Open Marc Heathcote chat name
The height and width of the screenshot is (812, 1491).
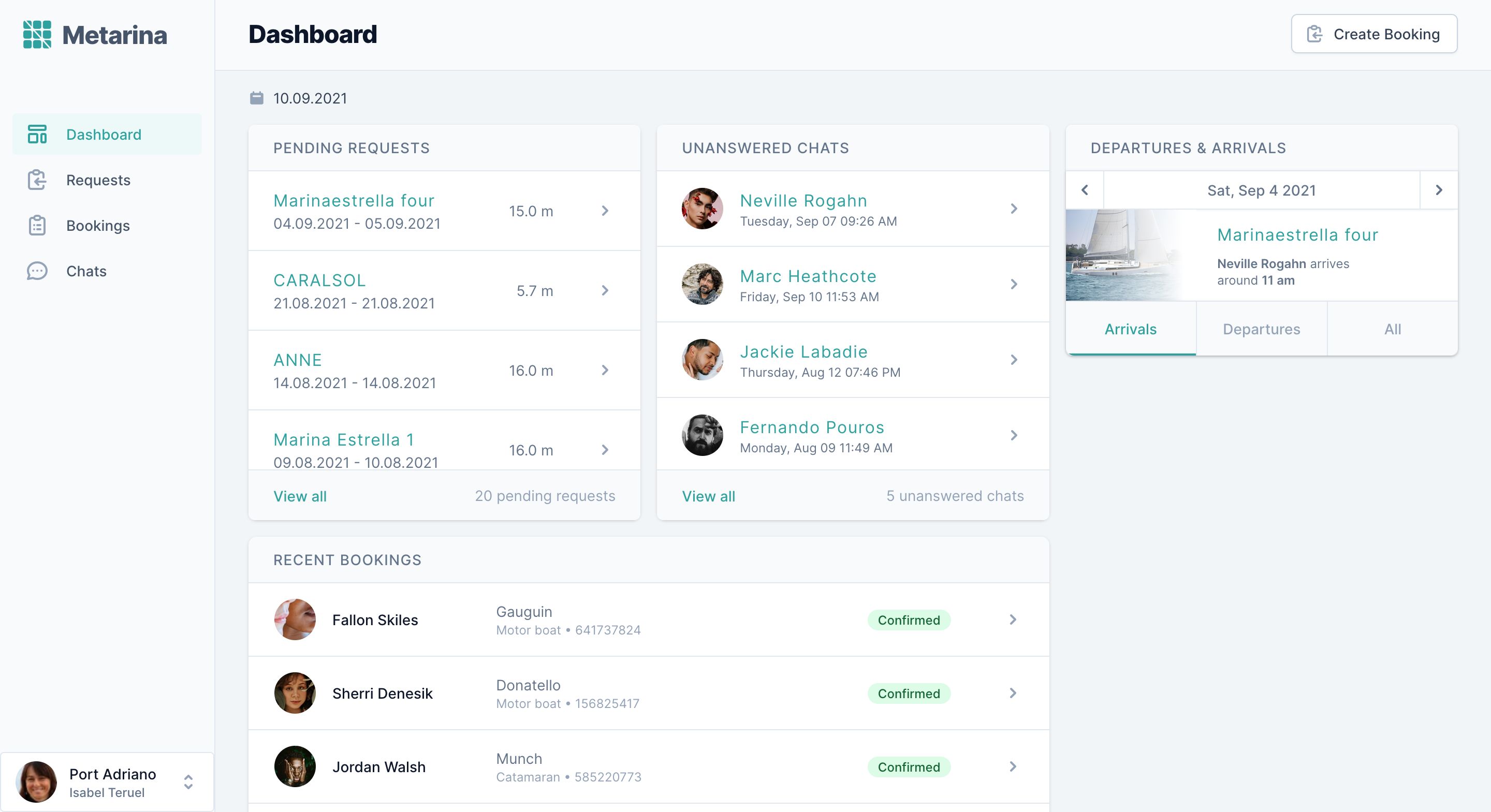(x=808, y=276)
